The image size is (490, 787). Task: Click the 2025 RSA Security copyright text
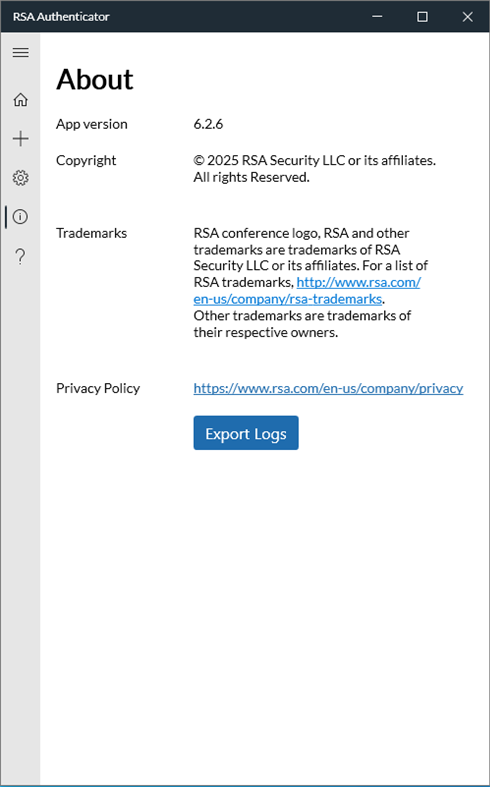[315, 169]
